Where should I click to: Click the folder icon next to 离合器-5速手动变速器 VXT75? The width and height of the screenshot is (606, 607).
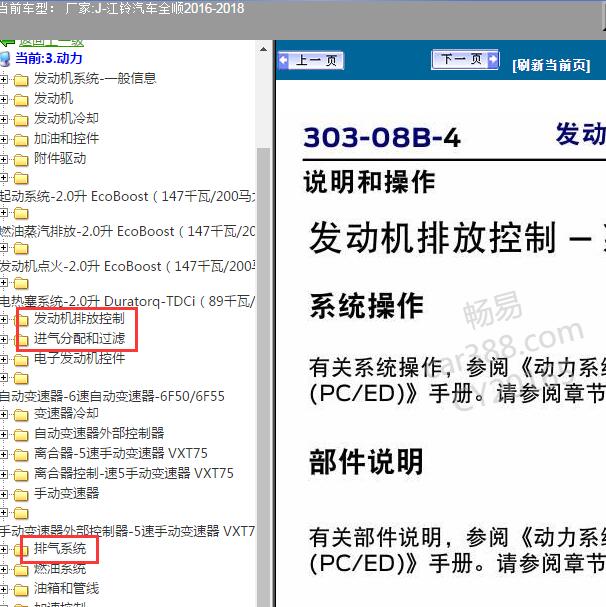[21, 454]
